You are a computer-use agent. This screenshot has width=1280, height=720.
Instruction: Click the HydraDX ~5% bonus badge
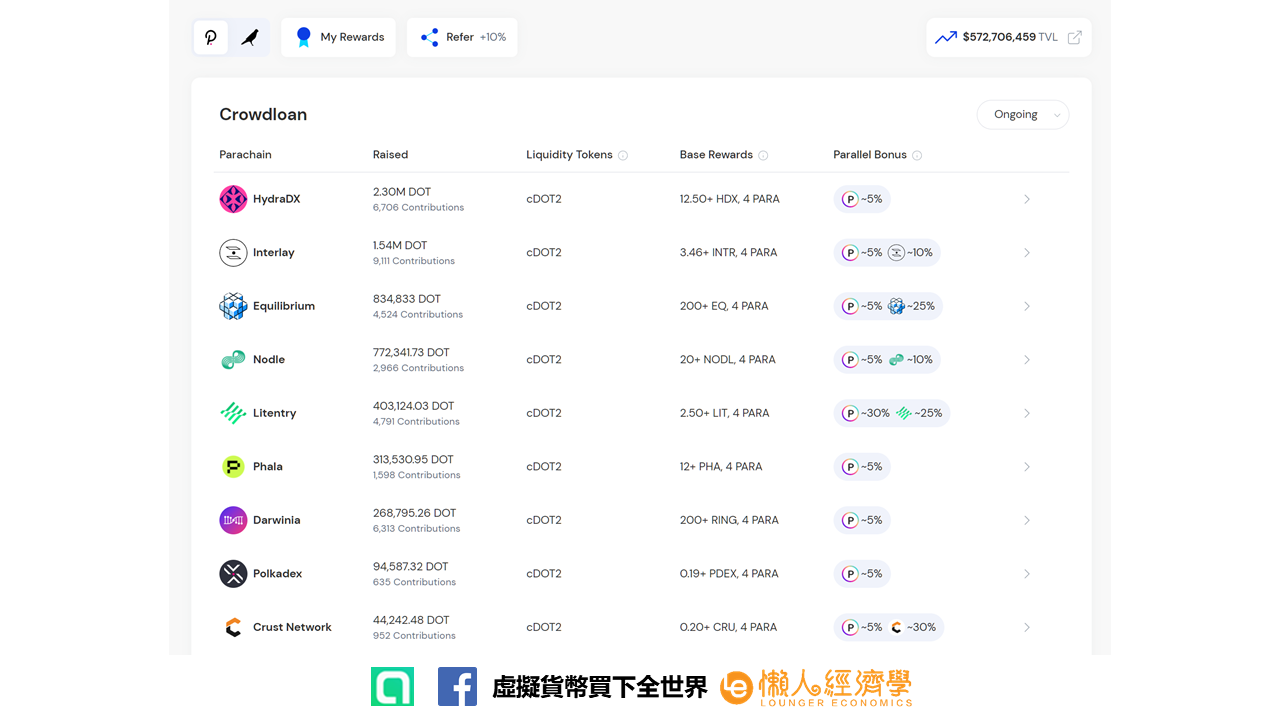click(862, 199)
